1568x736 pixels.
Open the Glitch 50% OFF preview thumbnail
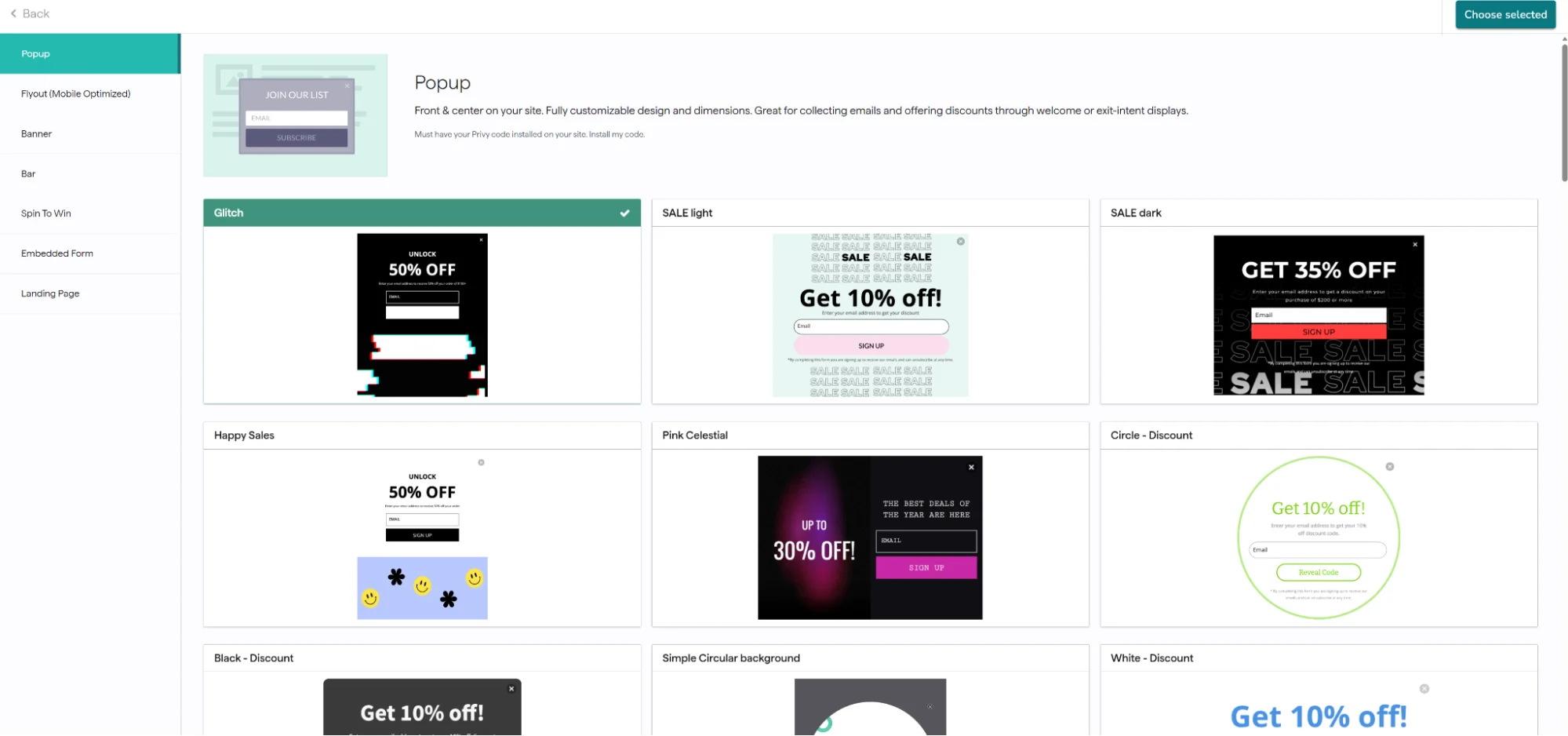point(422,315)
